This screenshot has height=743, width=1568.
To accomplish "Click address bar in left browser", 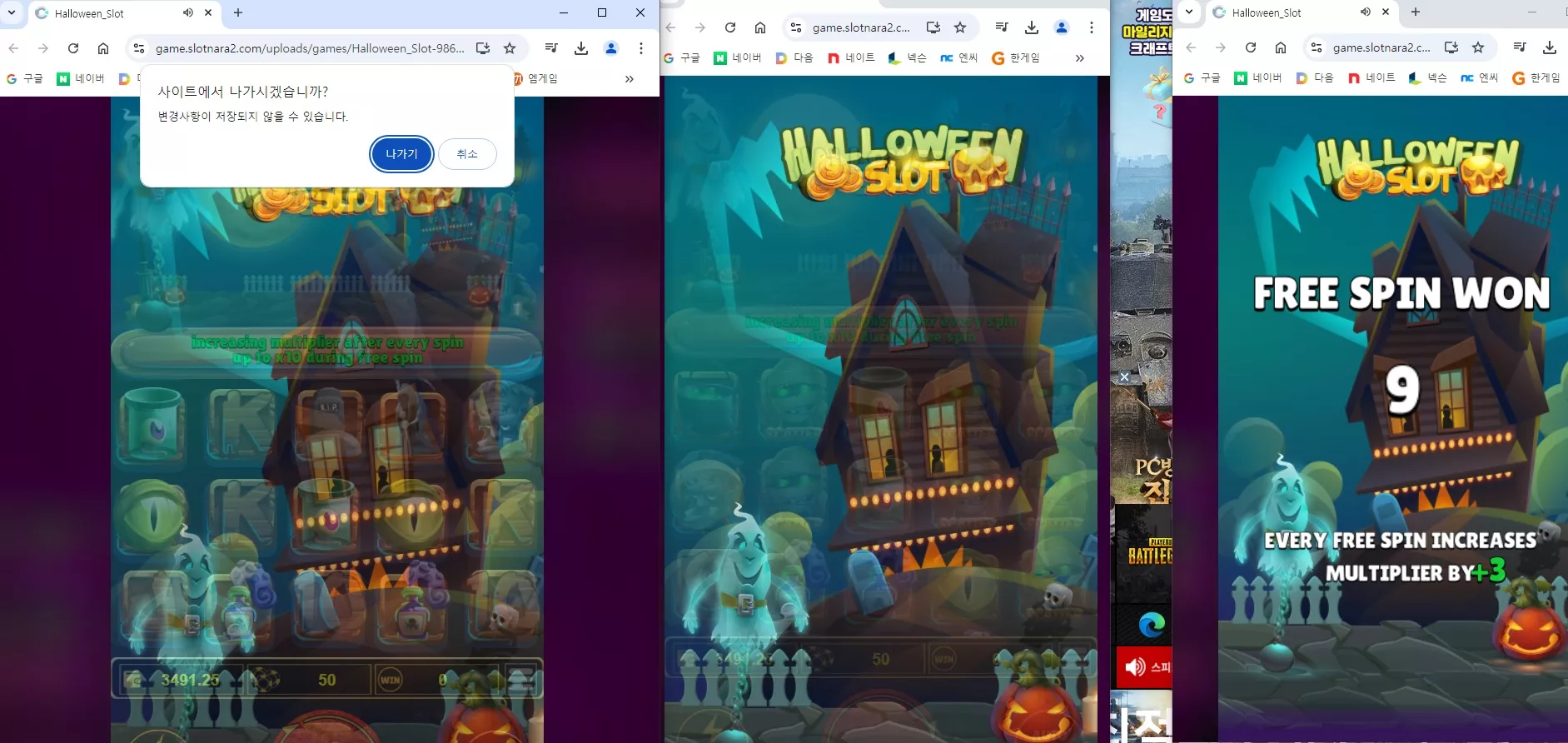I will [310, 48].
